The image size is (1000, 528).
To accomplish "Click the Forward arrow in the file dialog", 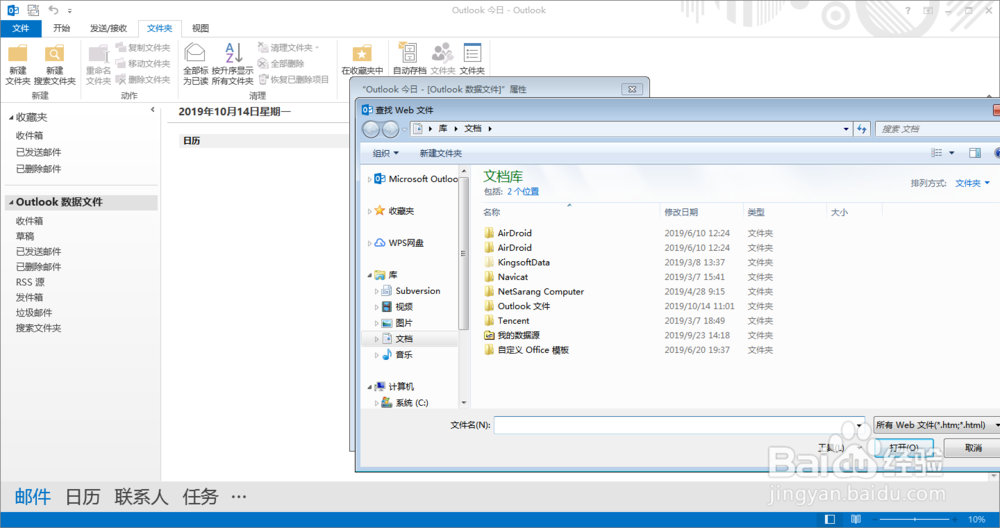I will click(x=390, y=129).
